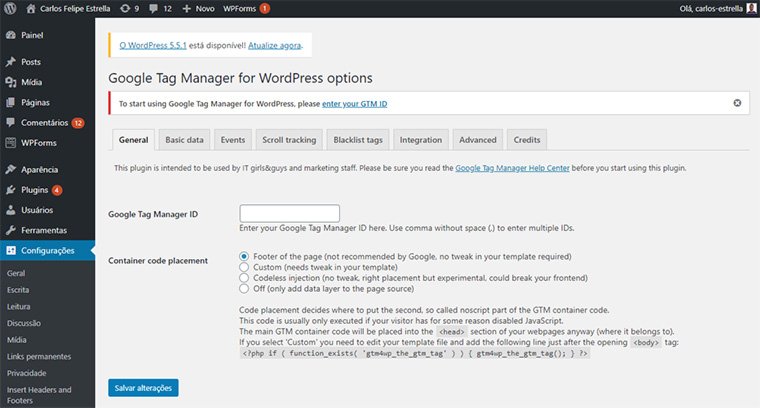The width and height of the screenshot is (760, 408).
Task: Select Custom placement radio option
Action: [x=244, y=267]
